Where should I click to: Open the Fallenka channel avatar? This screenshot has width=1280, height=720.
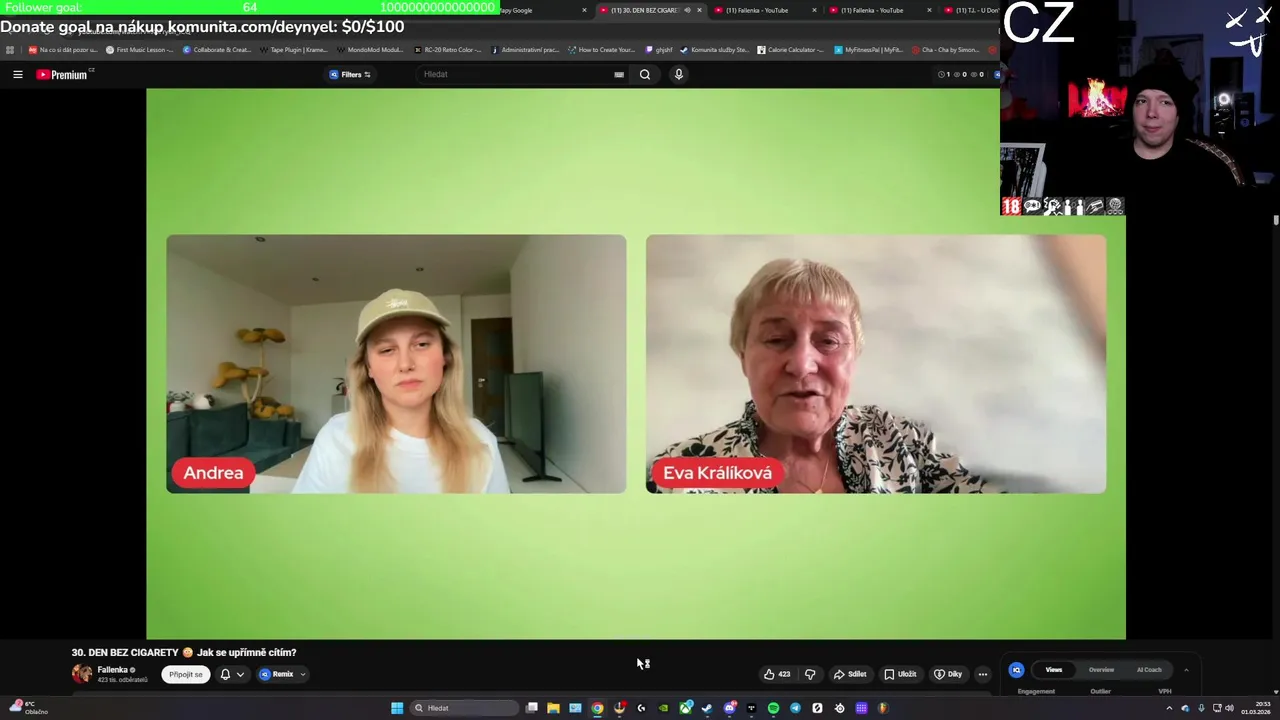(x=82, y=674)
